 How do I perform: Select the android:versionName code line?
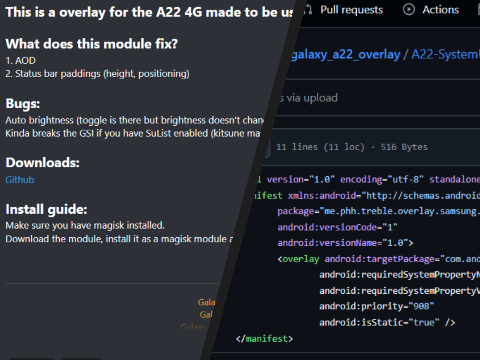345,243
